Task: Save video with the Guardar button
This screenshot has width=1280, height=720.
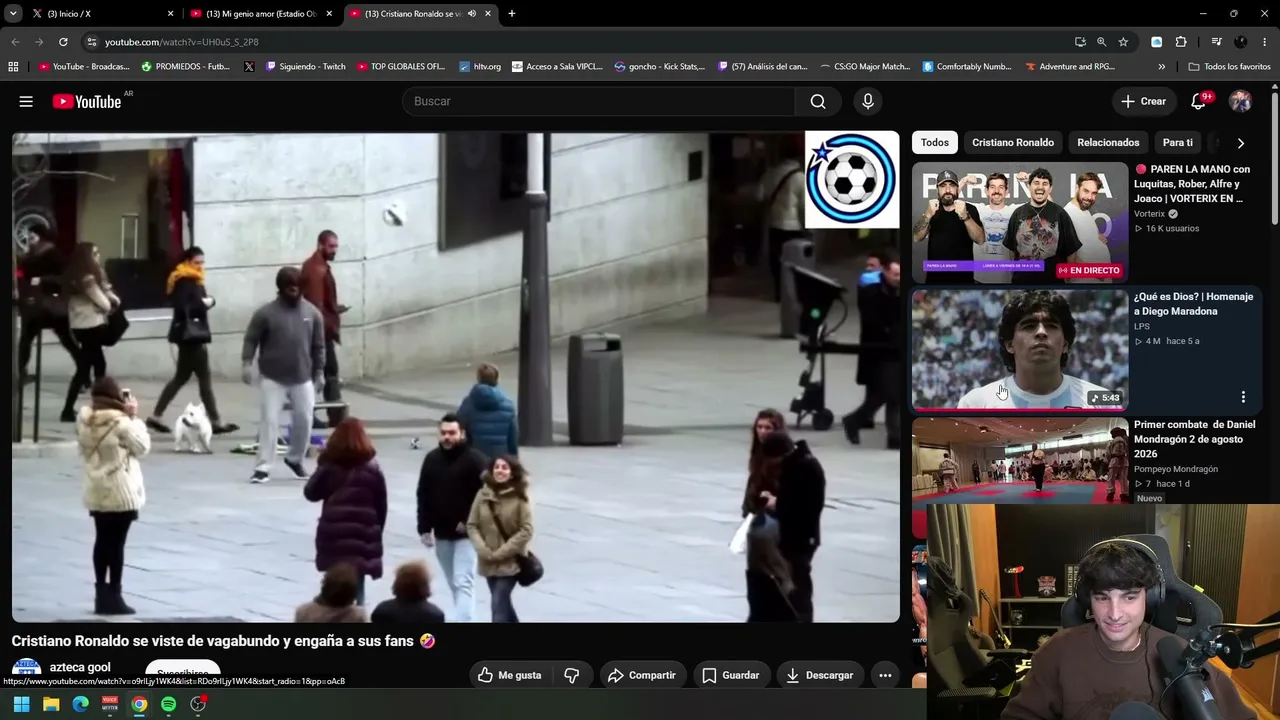Action: (x=730, y=675)
